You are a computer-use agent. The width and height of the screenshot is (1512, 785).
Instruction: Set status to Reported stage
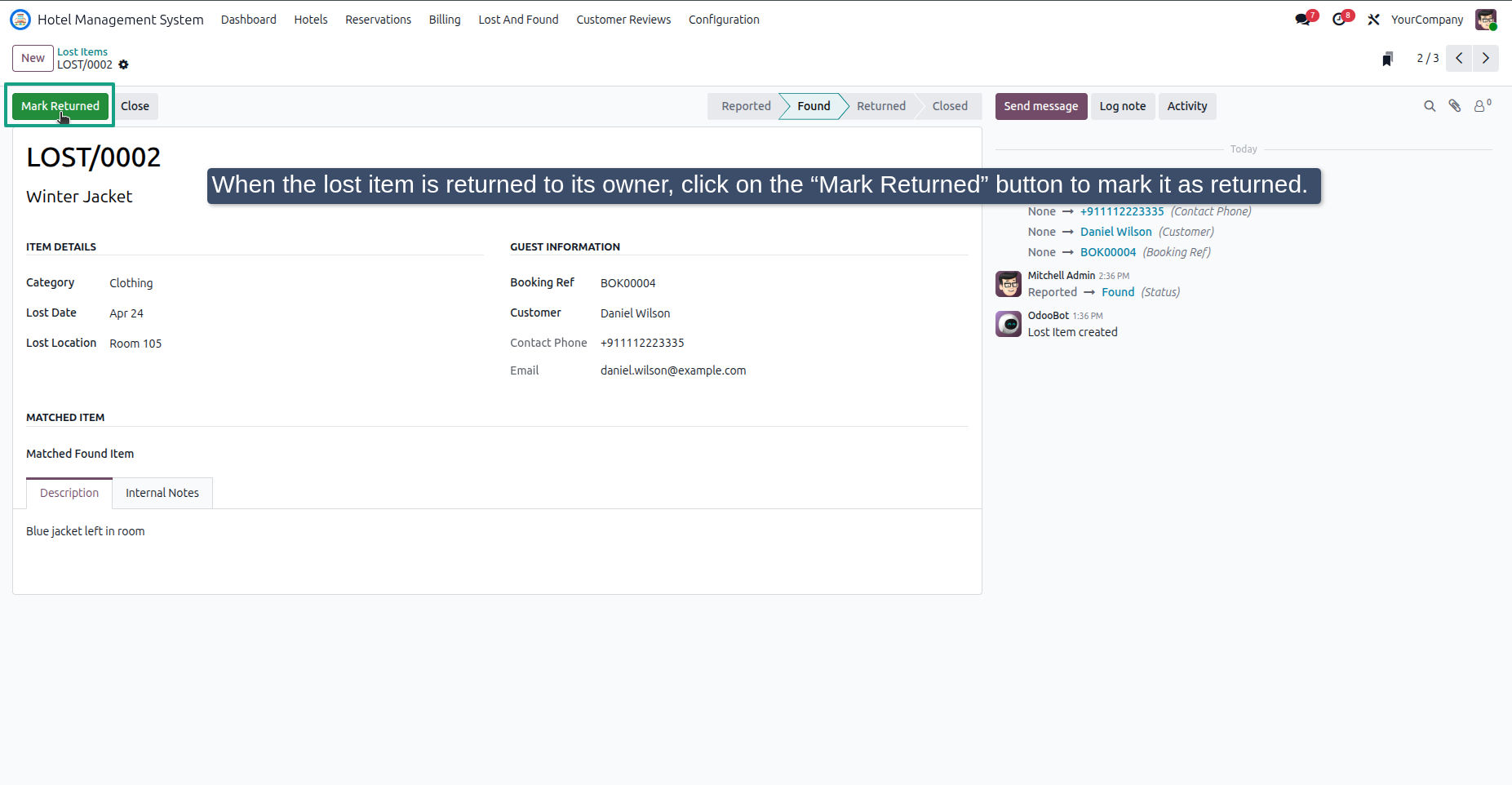744,106
